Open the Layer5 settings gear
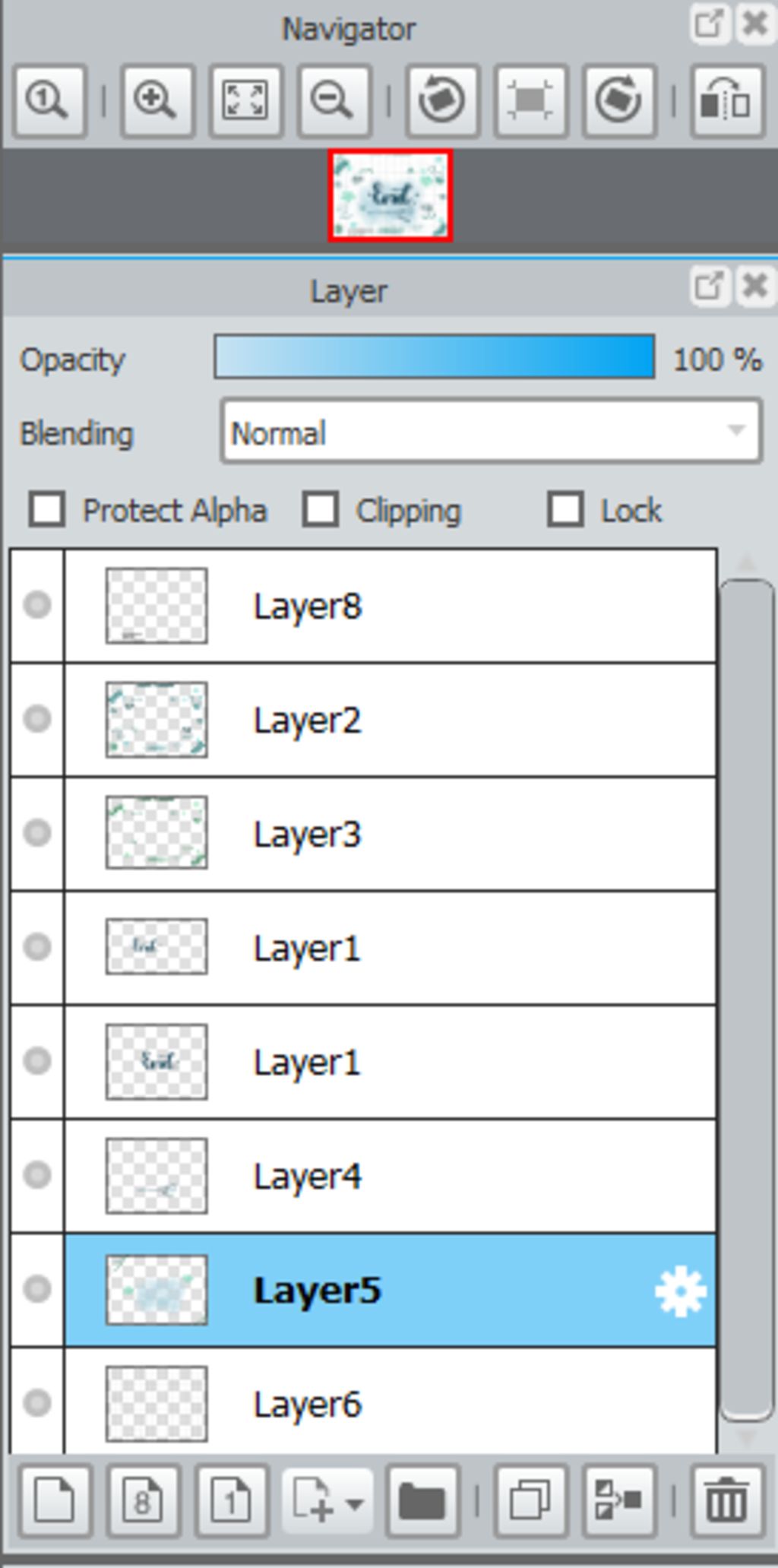778x1568 pixels. point(680,1290)
